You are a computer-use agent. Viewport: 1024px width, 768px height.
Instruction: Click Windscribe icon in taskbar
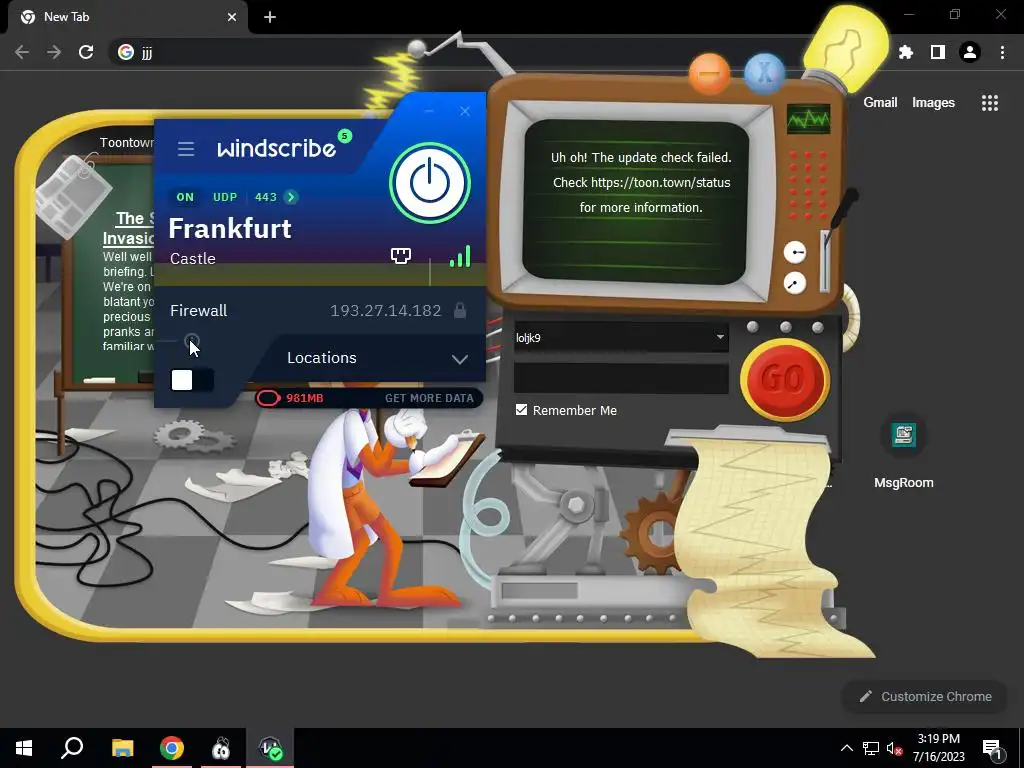tap(270, 748)
